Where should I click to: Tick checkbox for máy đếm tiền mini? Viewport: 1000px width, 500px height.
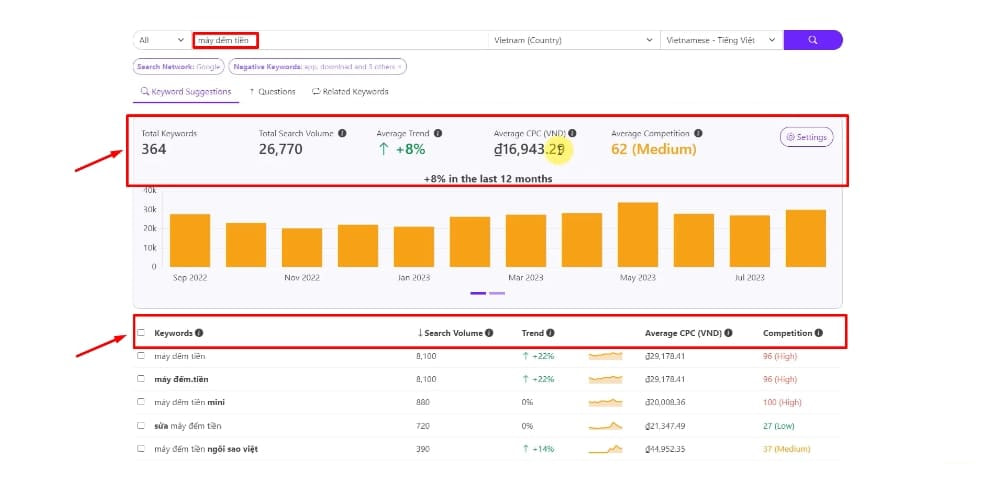[141, 402]
